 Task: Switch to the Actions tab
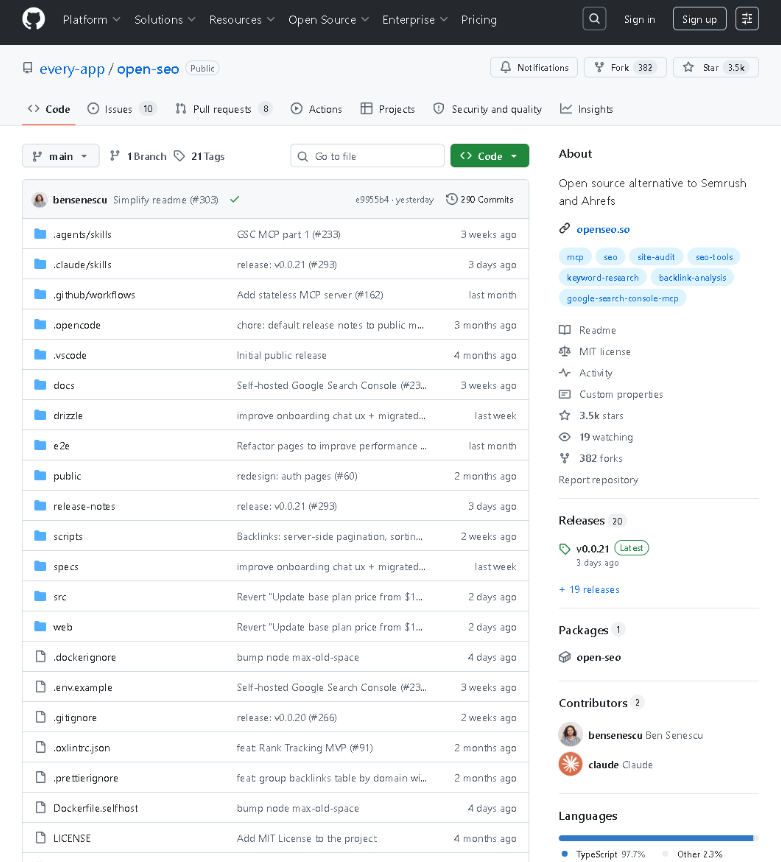(316, 109)
